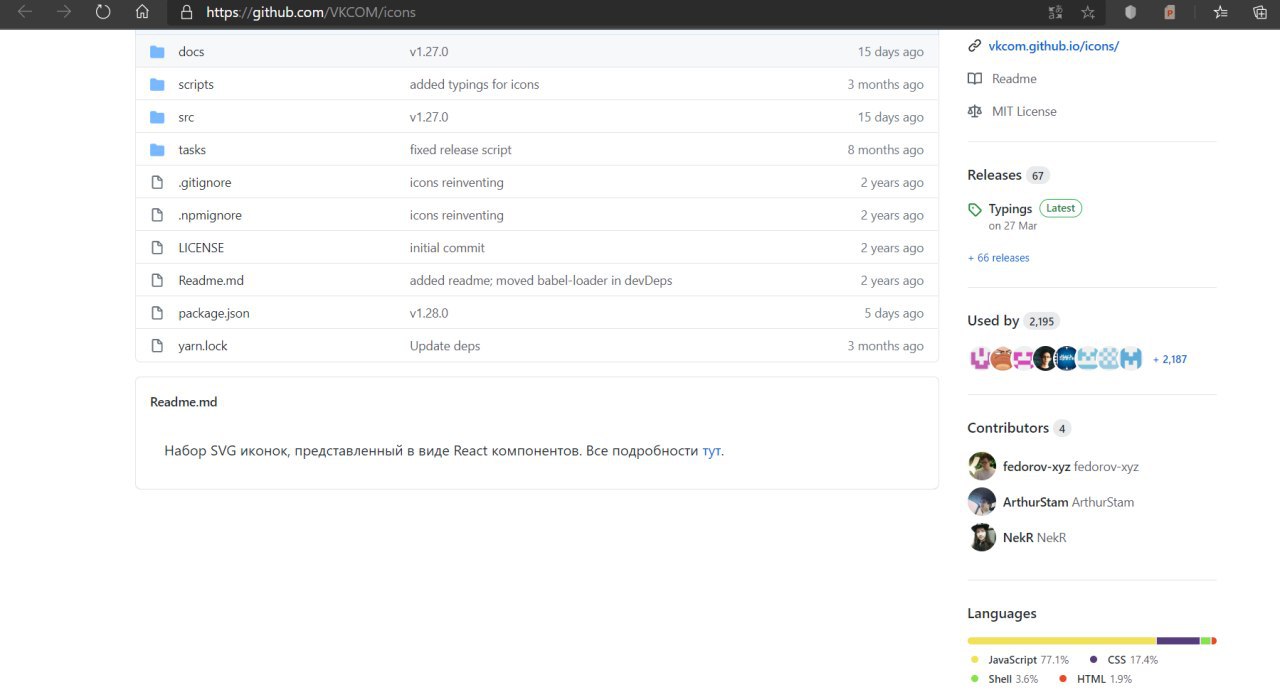Click the LICENSE file icon

[157, 248]
